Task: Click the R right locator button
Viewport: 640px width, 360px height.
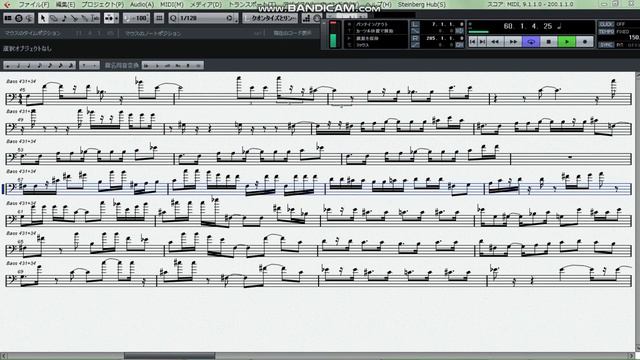Action: coord(415,38)
